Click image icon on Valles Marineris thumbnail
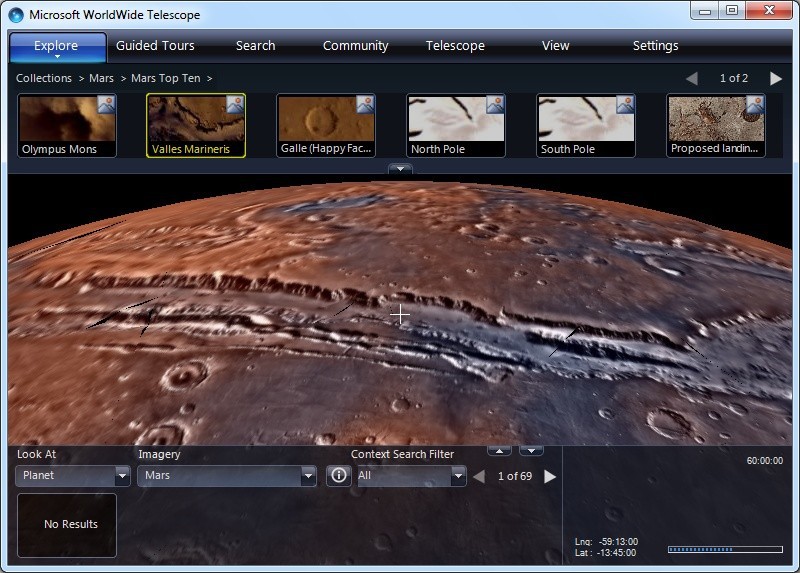This screenshot has width=800, height=573. coord(235,105)
